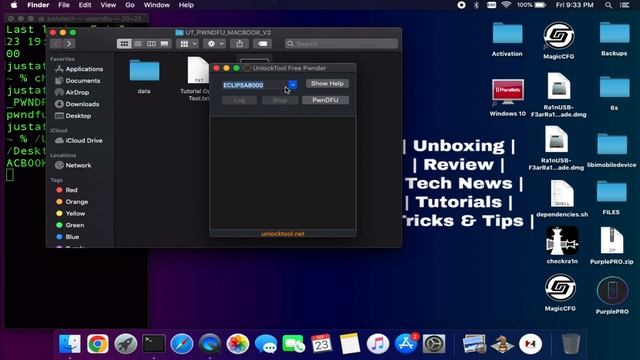Open the Apple menu
This screenshot has height=360, width=640.
click(13, 5)
